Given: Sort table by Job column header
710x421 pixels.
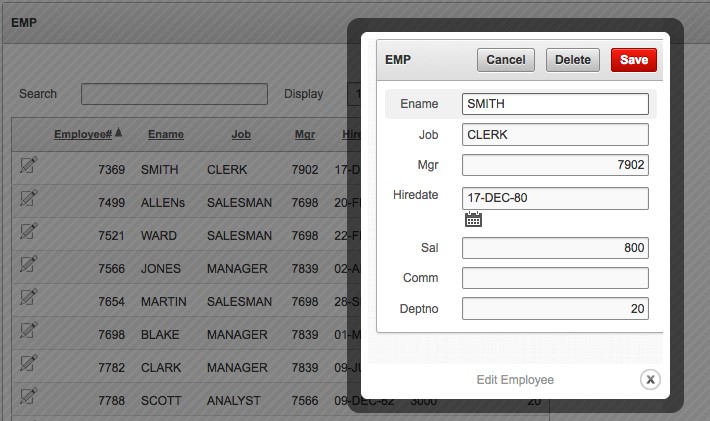Looking at the screenshot, I should click(x=241, y=134).
